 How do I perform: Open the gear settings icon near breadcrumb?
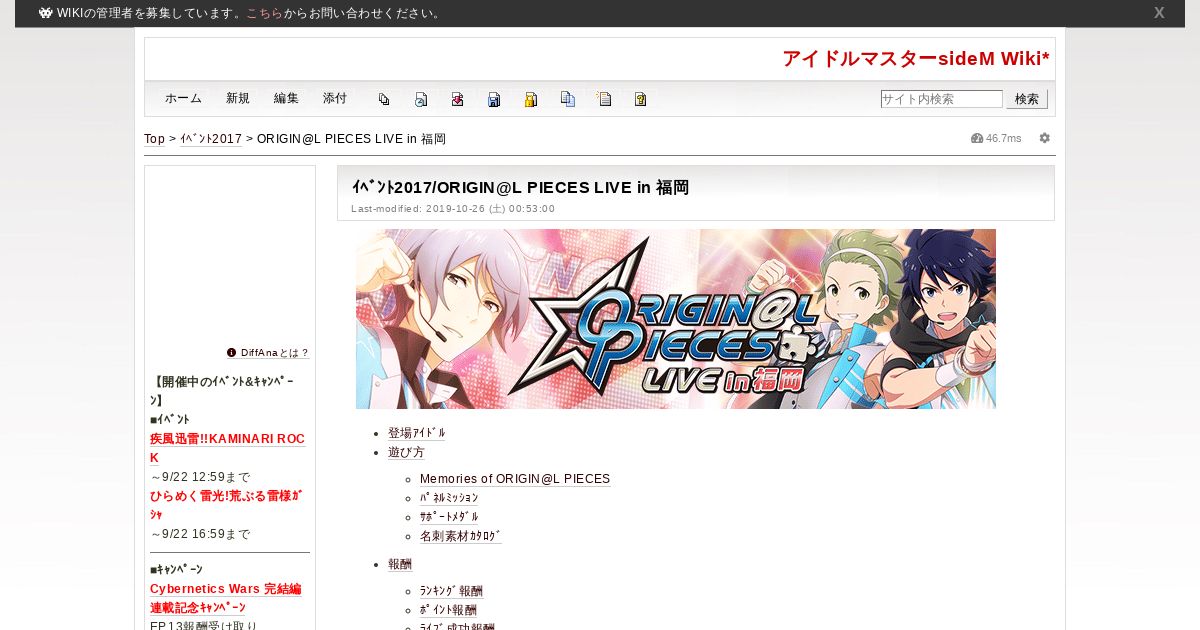pos(1045,138)
